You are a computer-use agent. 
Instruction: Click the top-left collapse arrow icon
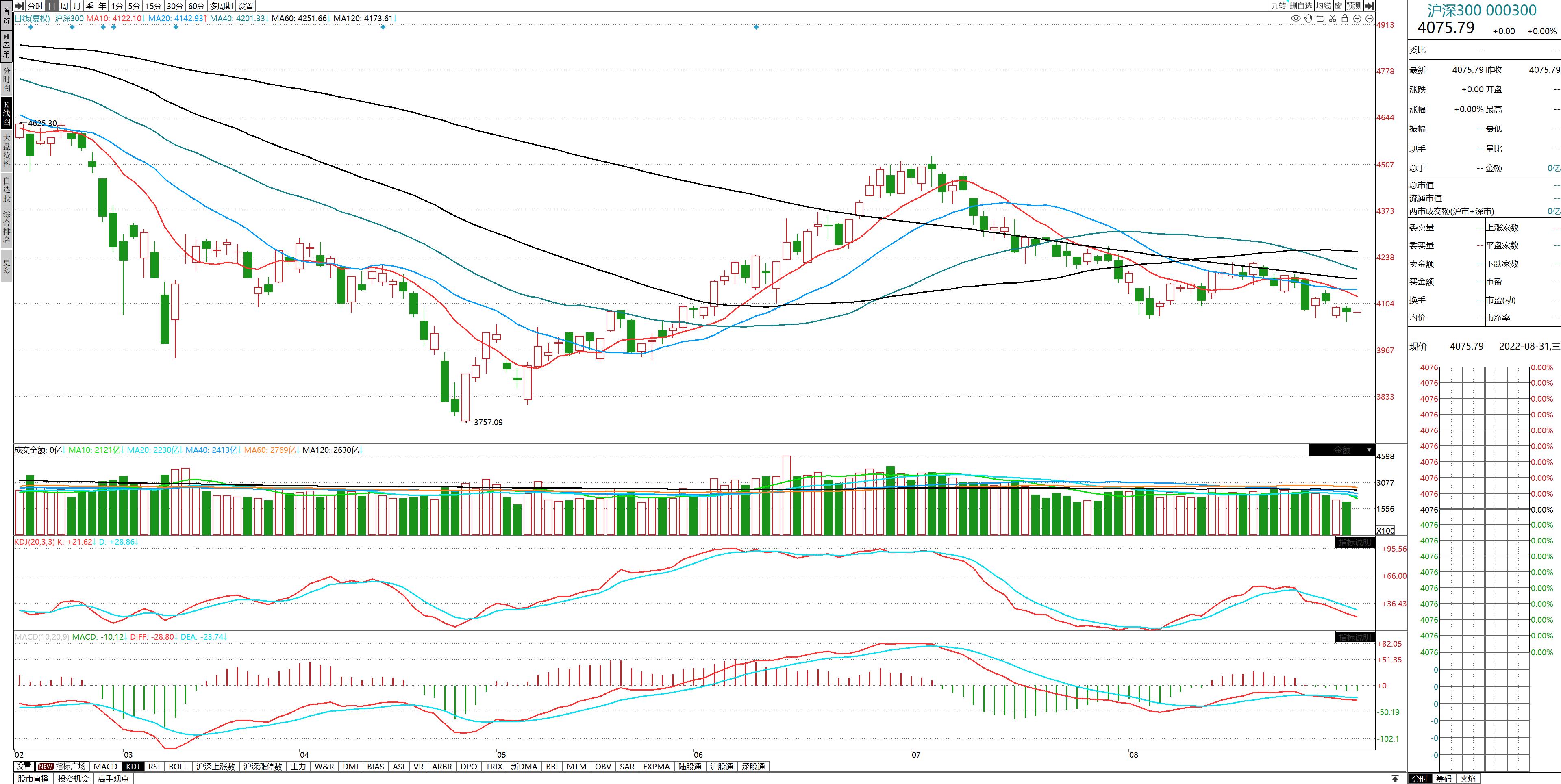pos(20,6)
